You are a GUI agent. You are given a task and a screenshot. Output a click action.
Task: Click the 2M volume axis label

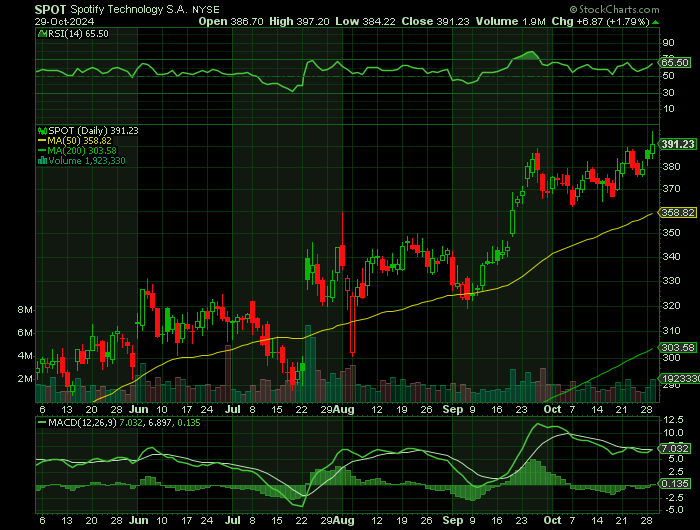(x=25, y=379)
